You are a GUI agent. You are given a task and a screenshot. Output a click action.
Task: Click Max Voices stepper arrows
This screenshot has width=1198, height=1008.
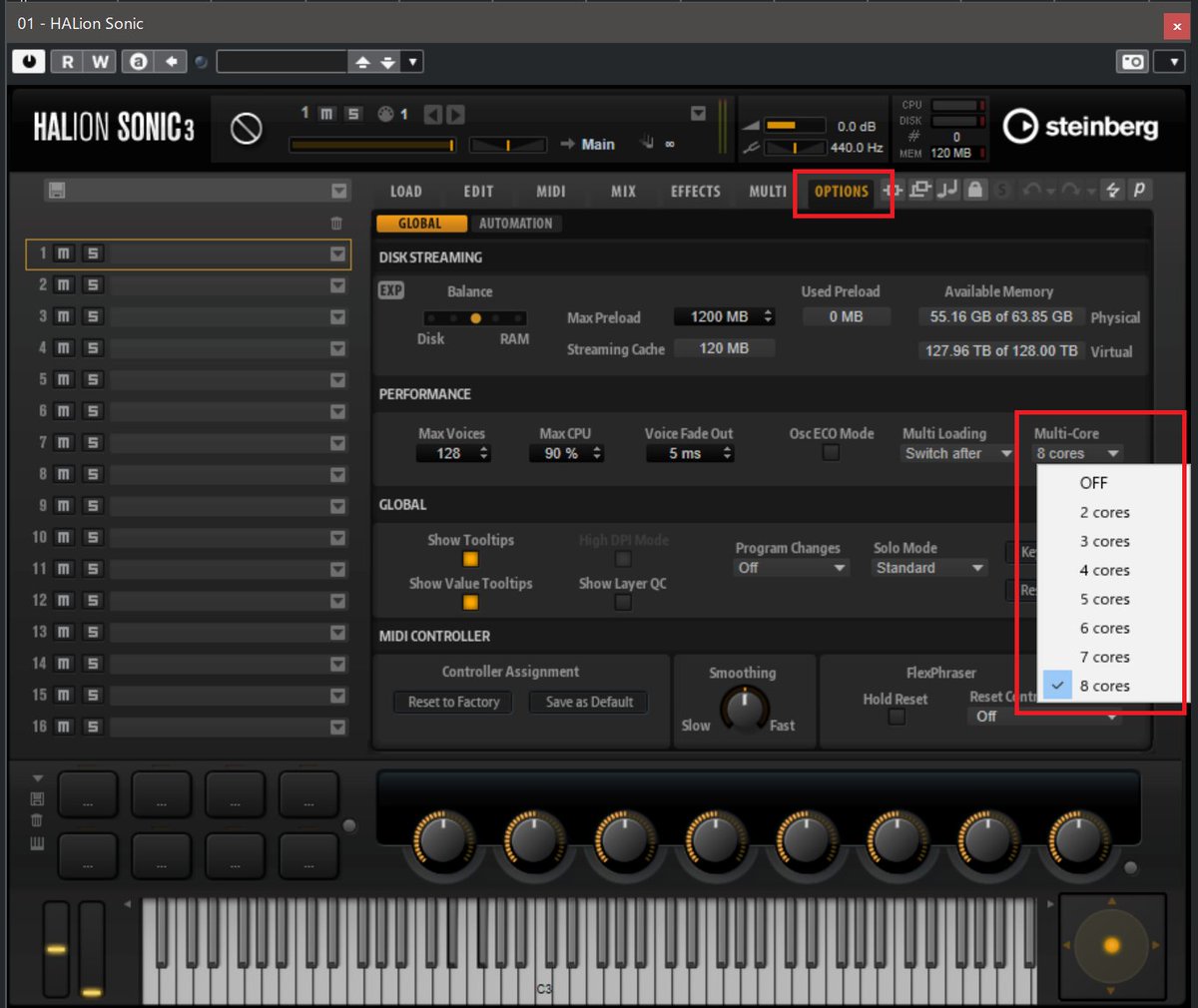click(484, 453)
